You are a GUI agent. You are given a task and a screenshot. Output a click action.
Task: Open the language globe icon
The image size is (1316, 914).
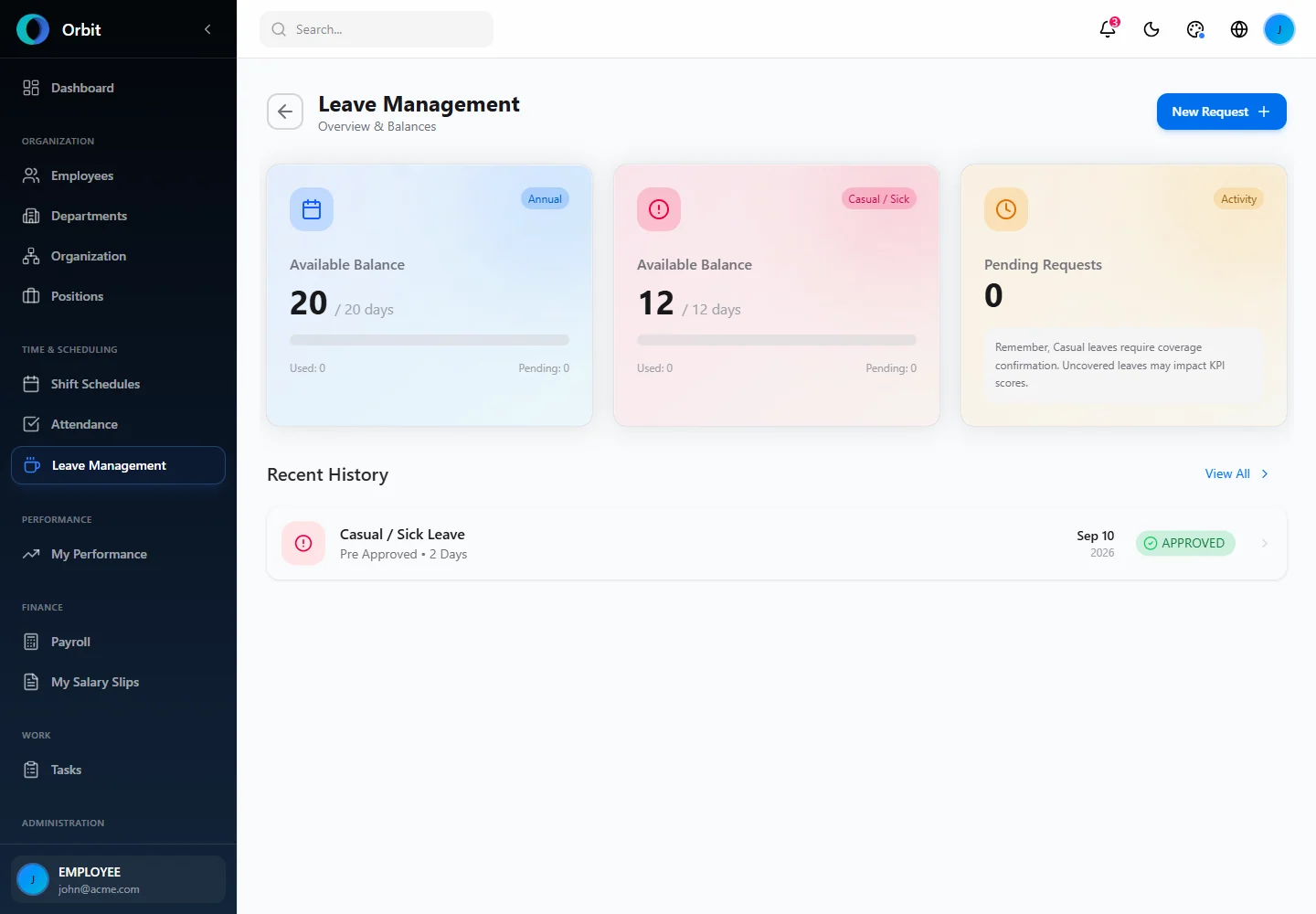click(1239, 29)
